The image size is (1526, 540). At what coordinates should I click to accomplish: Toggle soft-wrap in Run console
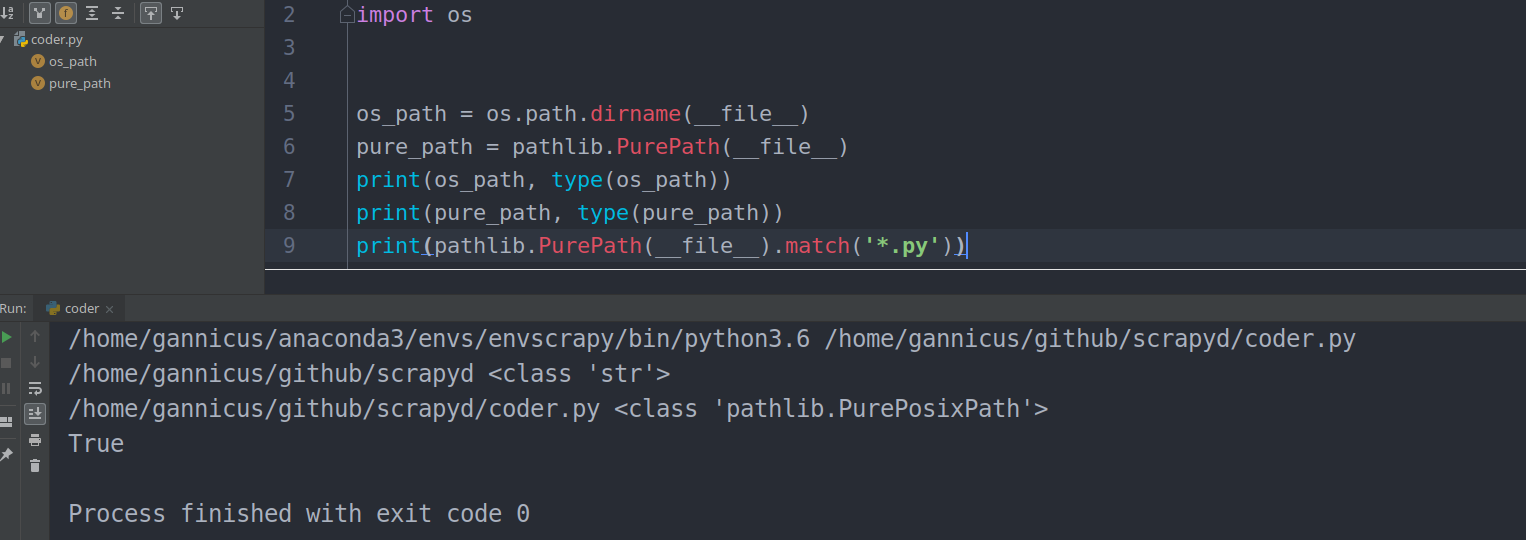[35, 388]
